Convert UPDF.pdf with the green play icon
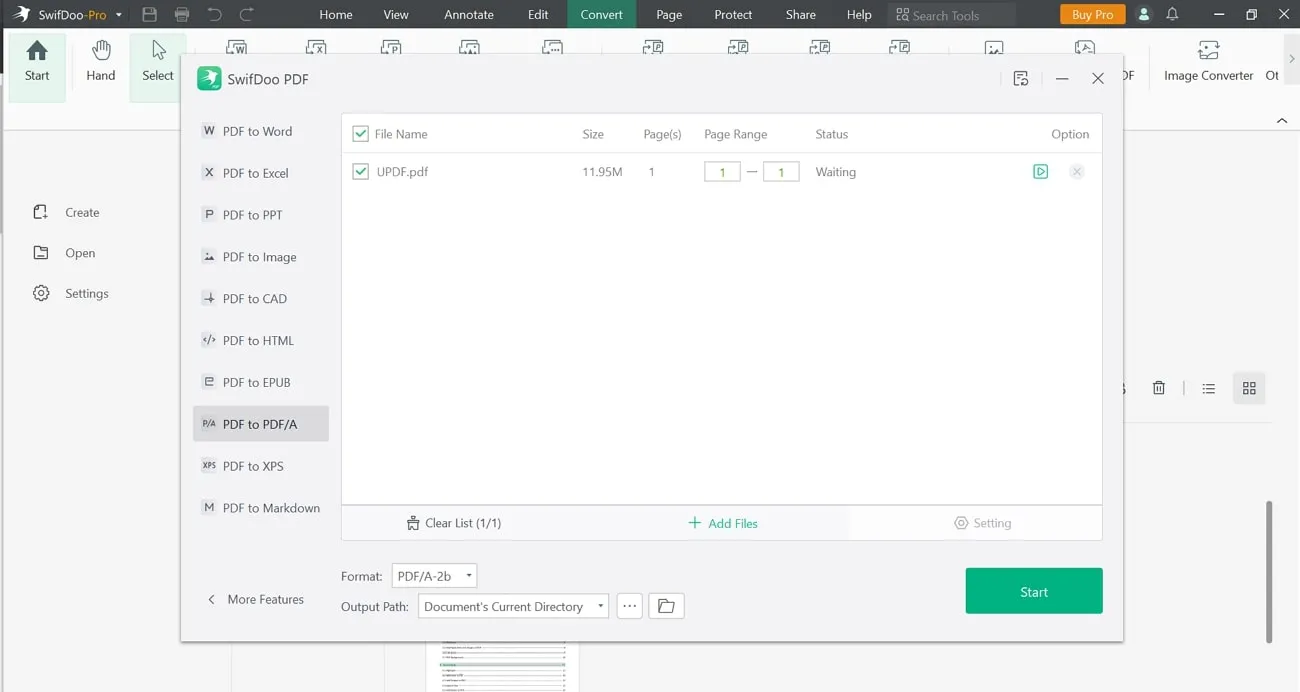Screen dimensions: 1300x692 click(x=1041, y=172)
